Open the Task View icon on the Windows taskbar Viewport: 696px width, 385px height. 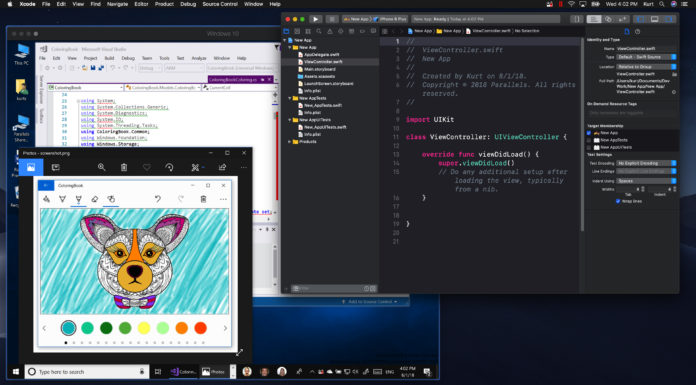click(x=158, y=372)
